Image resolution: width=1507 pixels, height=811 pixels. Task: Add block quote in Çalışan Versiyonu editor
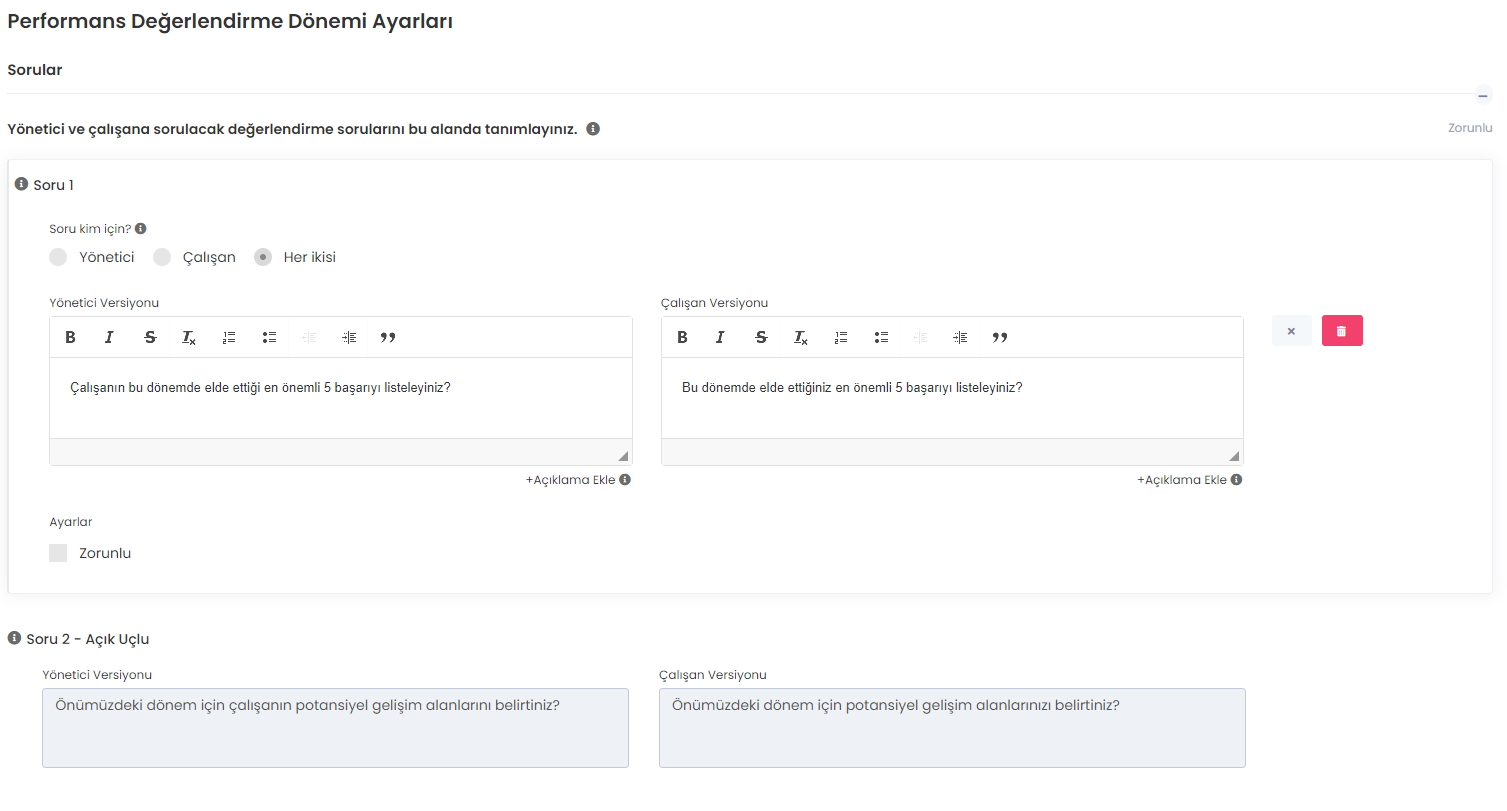(1000, 338)
